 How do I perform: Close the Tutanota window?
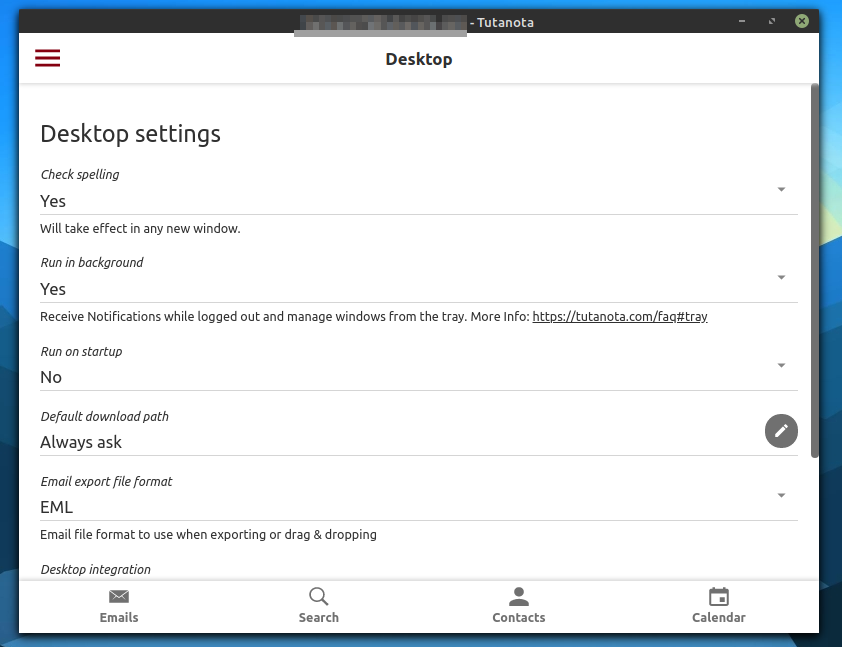coord(801,21)
